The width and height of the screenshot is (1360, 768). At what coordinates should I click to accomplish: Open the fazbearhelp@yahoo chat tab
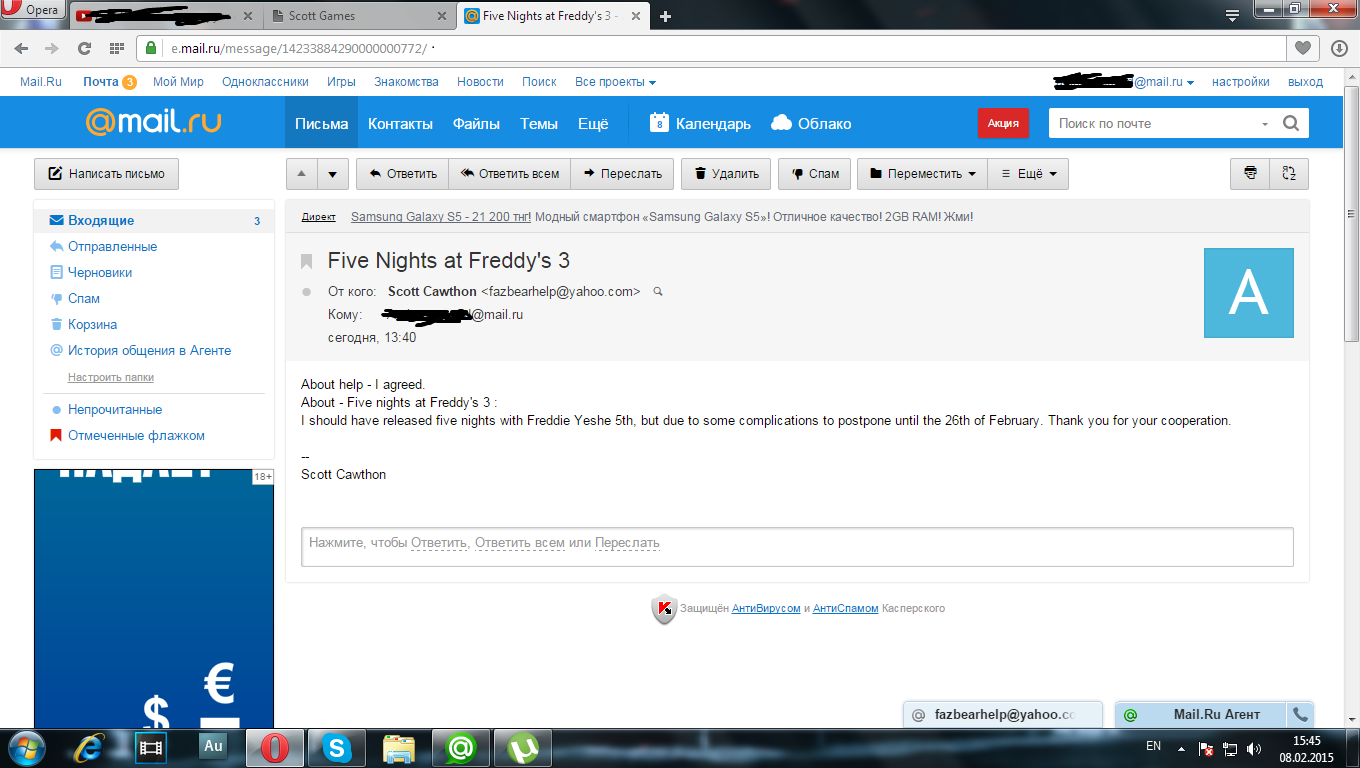tap(1003, 714)
